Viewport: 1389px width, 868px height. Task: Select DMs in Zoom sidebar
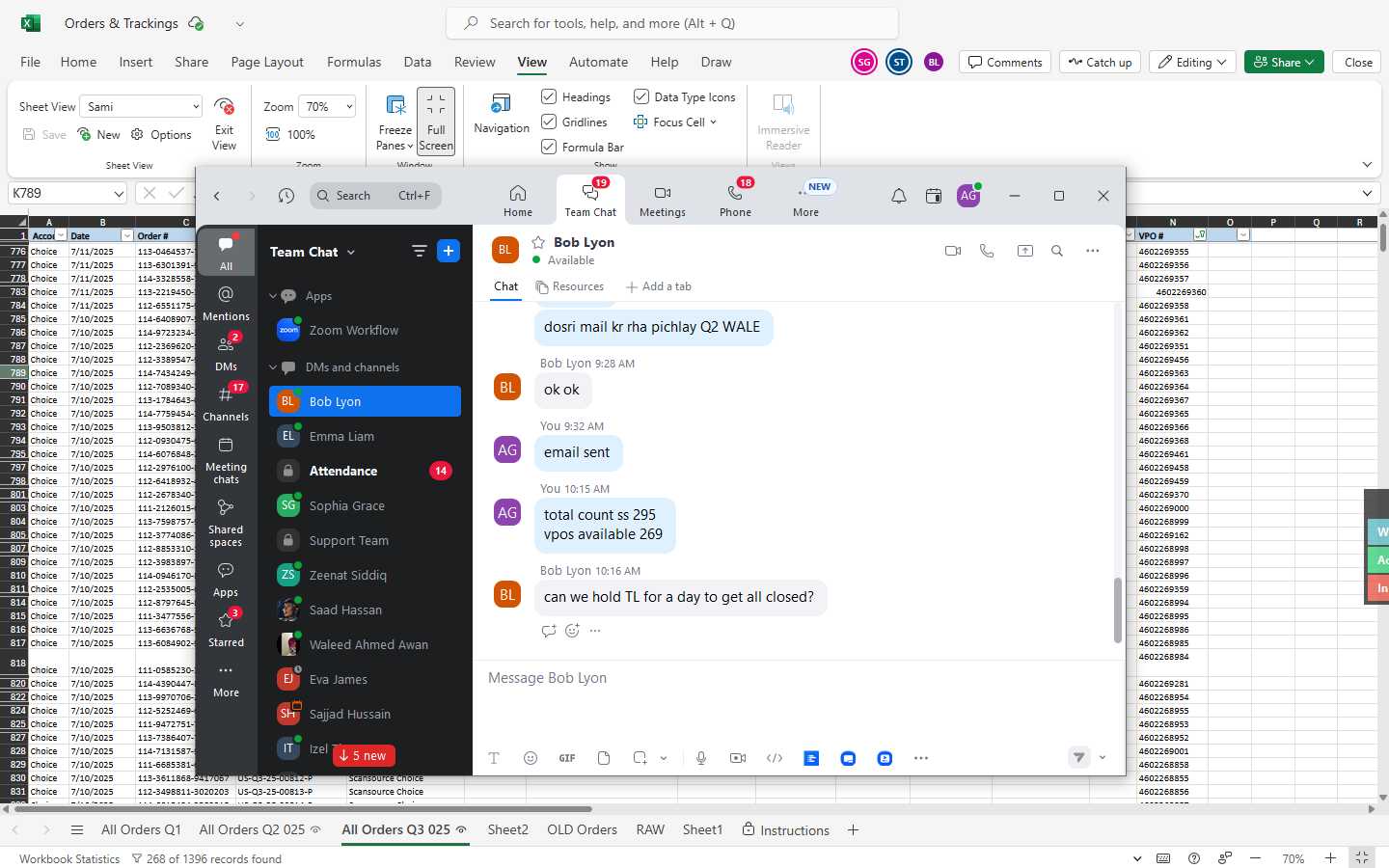click(226, 353)
